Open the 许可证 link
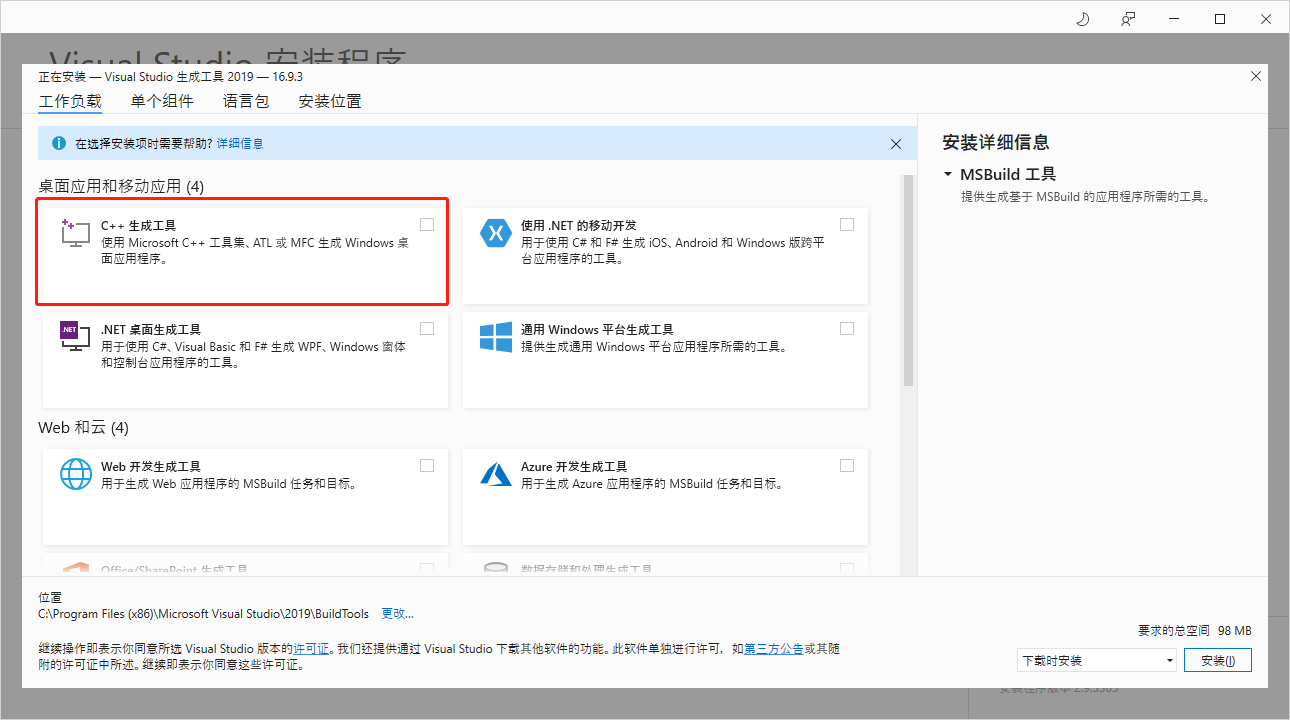This screenshot has width=1290, height=720. point(311,649)
